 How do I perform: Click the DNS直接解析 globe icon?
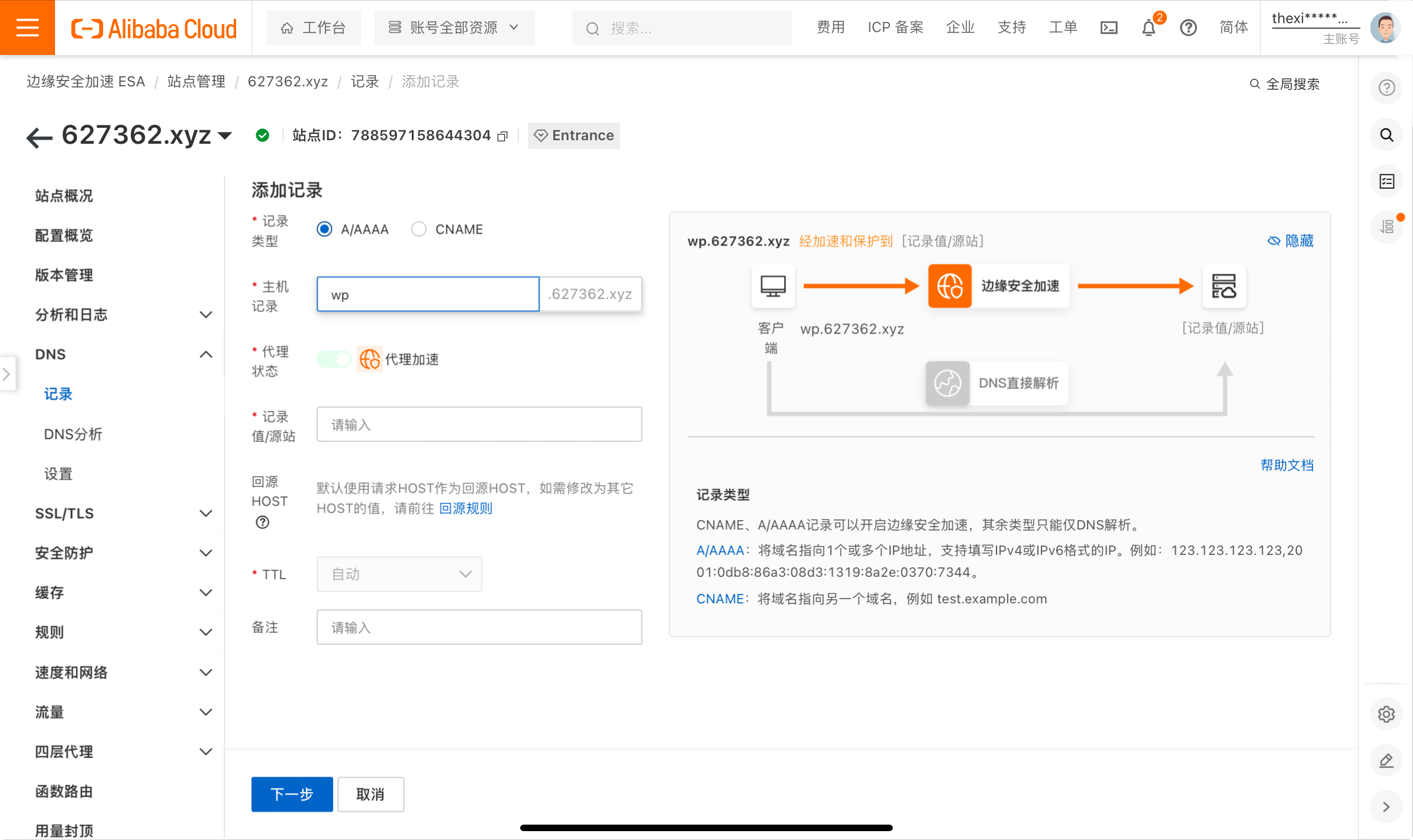point(947,383)
